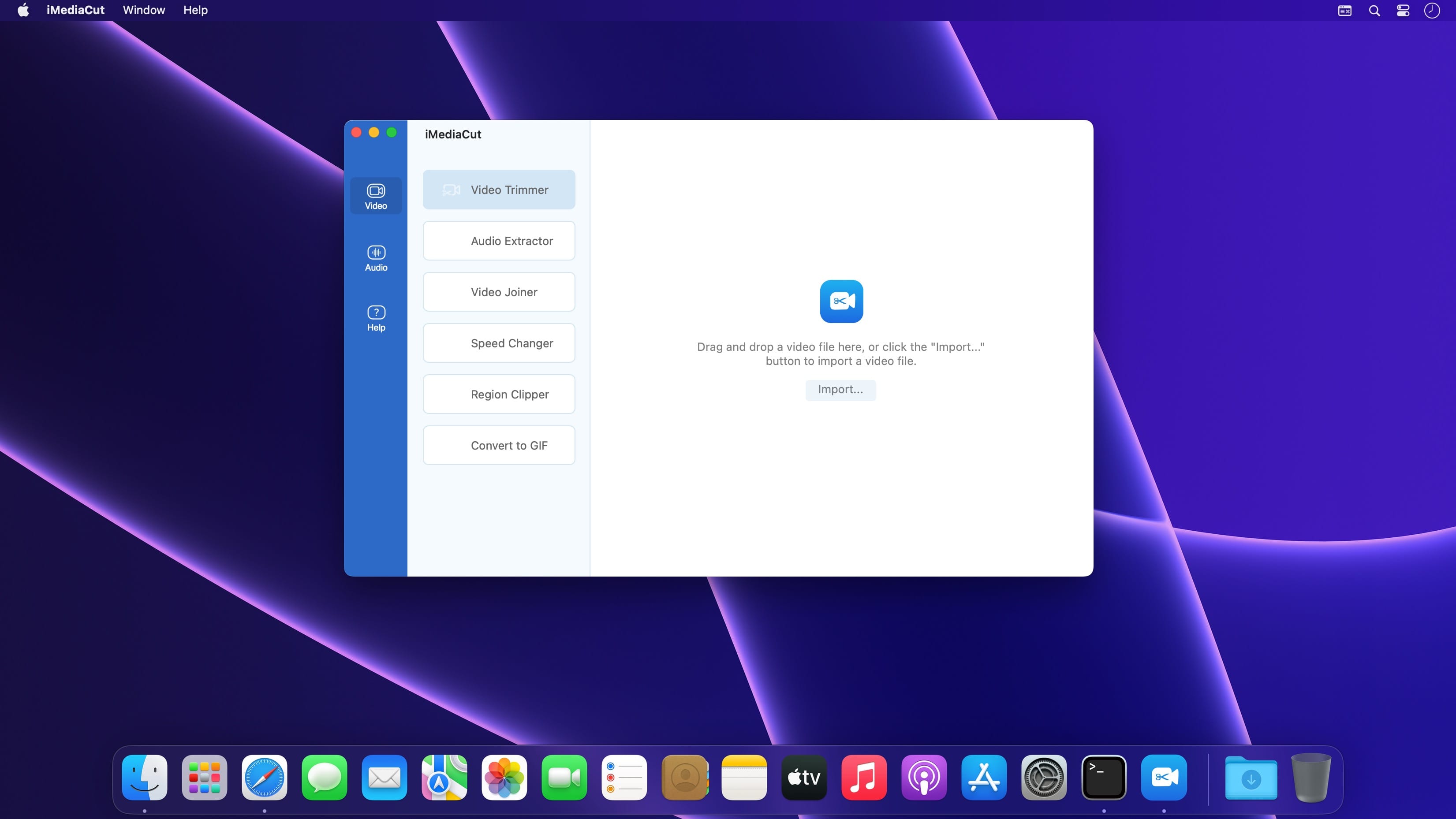This screenshot has width=1456, height=819.
Task: Open the Window menu
Action: coord(144,10)
